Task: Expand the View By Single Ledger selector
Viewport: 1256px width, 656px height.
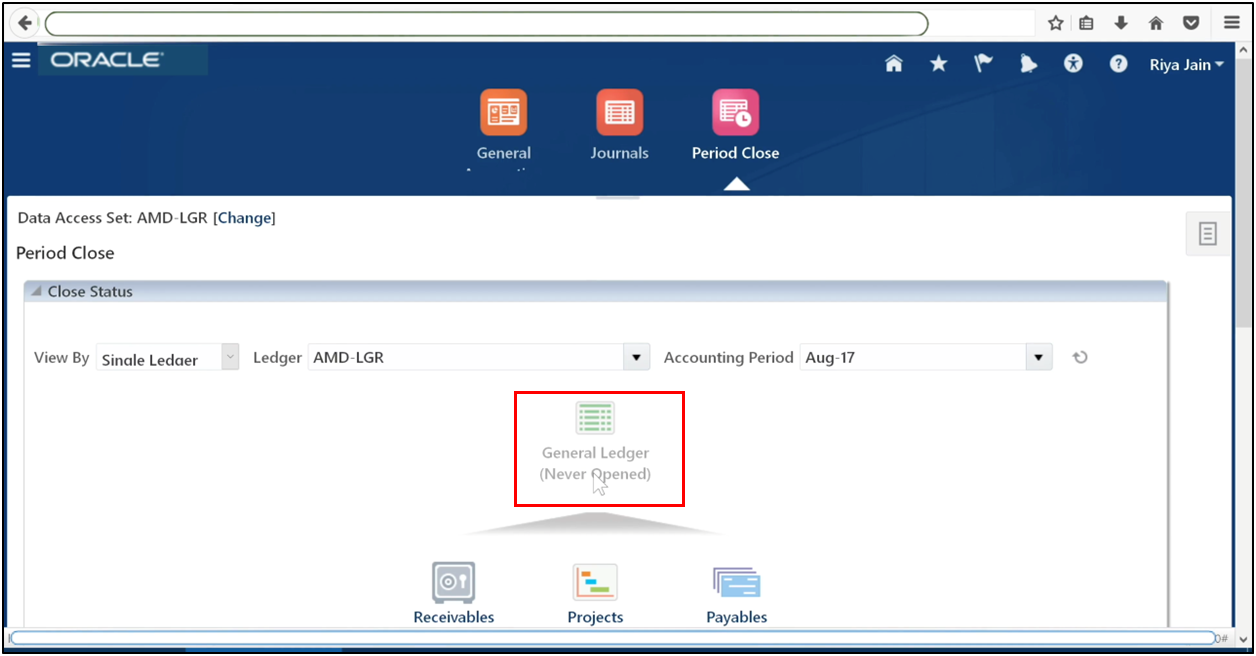Action: (x=228, y=357)
